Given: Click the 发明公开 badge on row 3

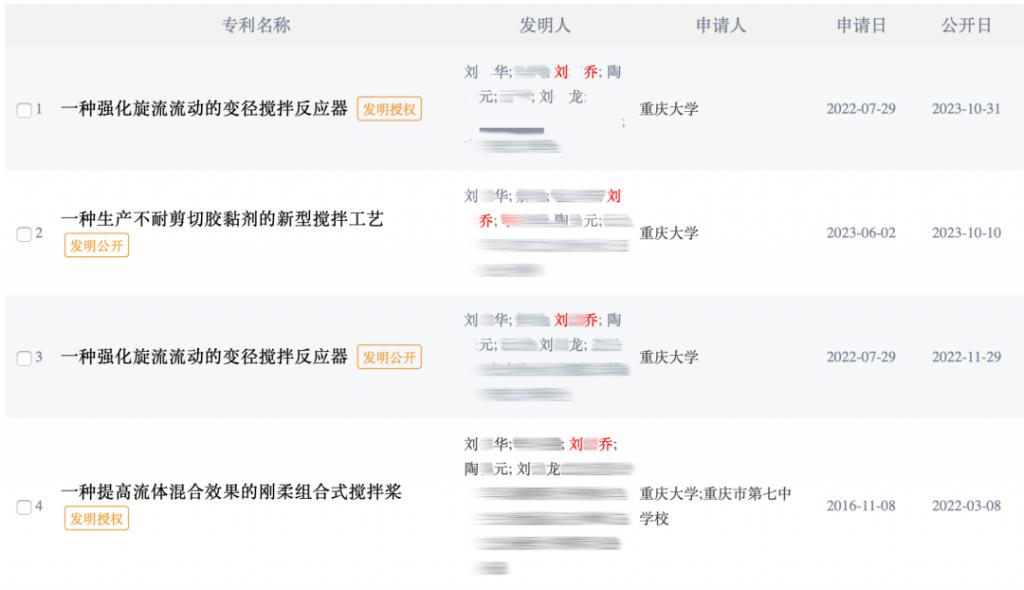Looking at the screenshot, I should coord(389,357).
